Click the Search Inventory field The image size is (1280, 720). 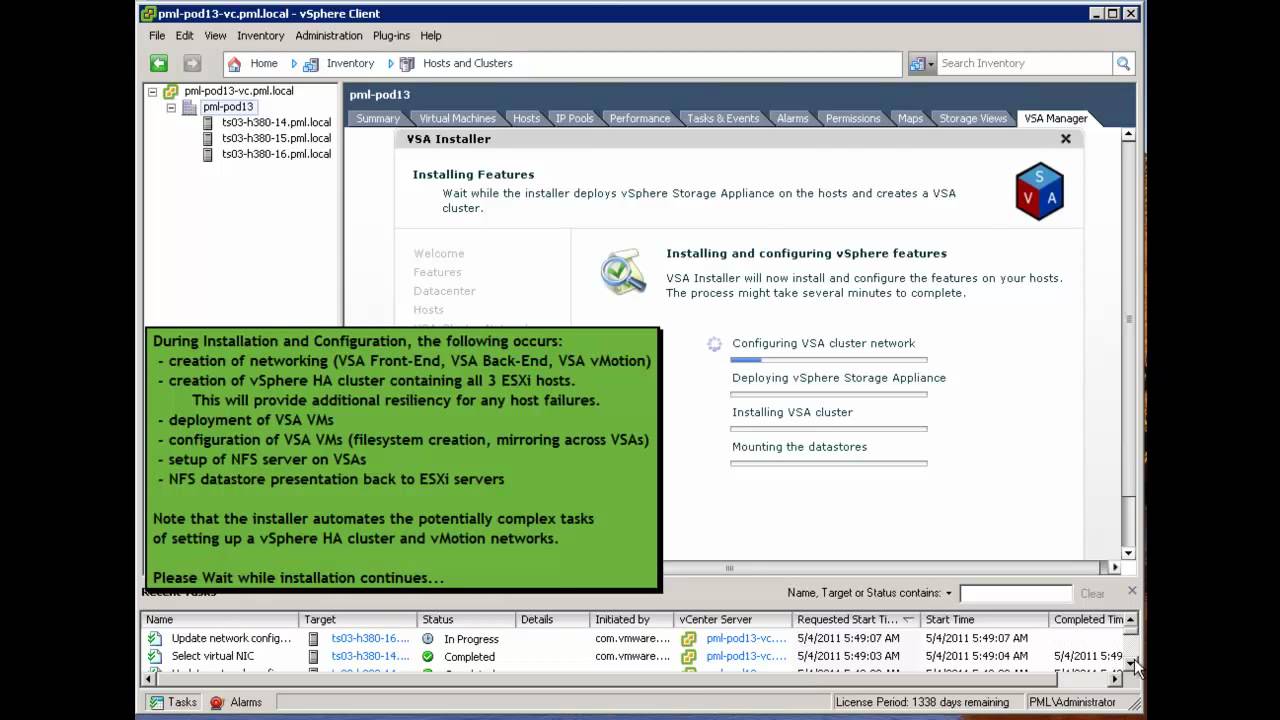1024,63
